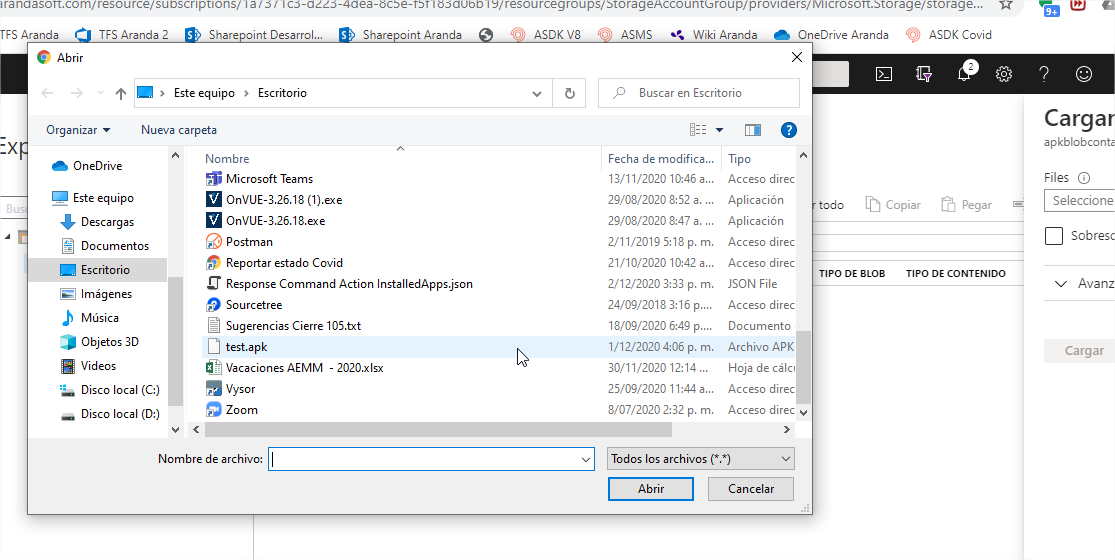The image size is (1115, 560).
Task: Select Este equipo in navigation pane
Action: tap(92, 198)
